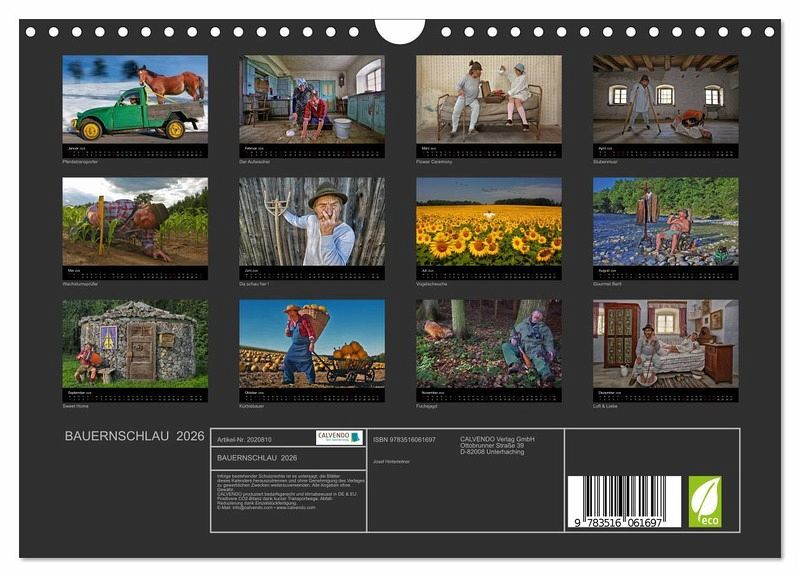The height and width of the screenshot is (577, 800).
Task: Click the large BAUERNSCHLAU 2026 title
Action: [134, 437]
